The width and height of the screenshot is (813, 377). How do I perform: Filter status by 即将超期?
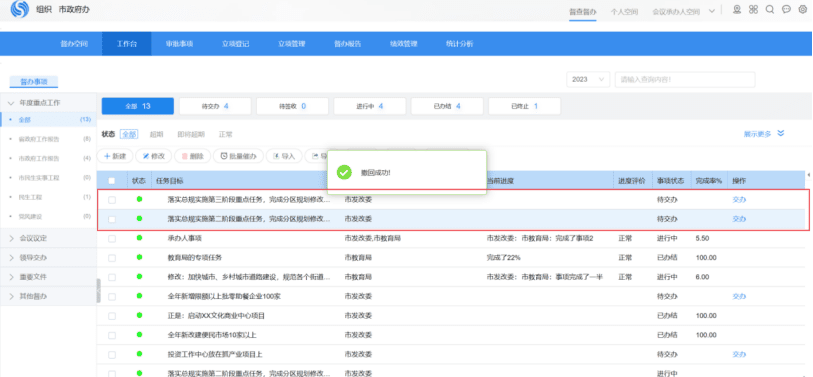click(191, 134)
